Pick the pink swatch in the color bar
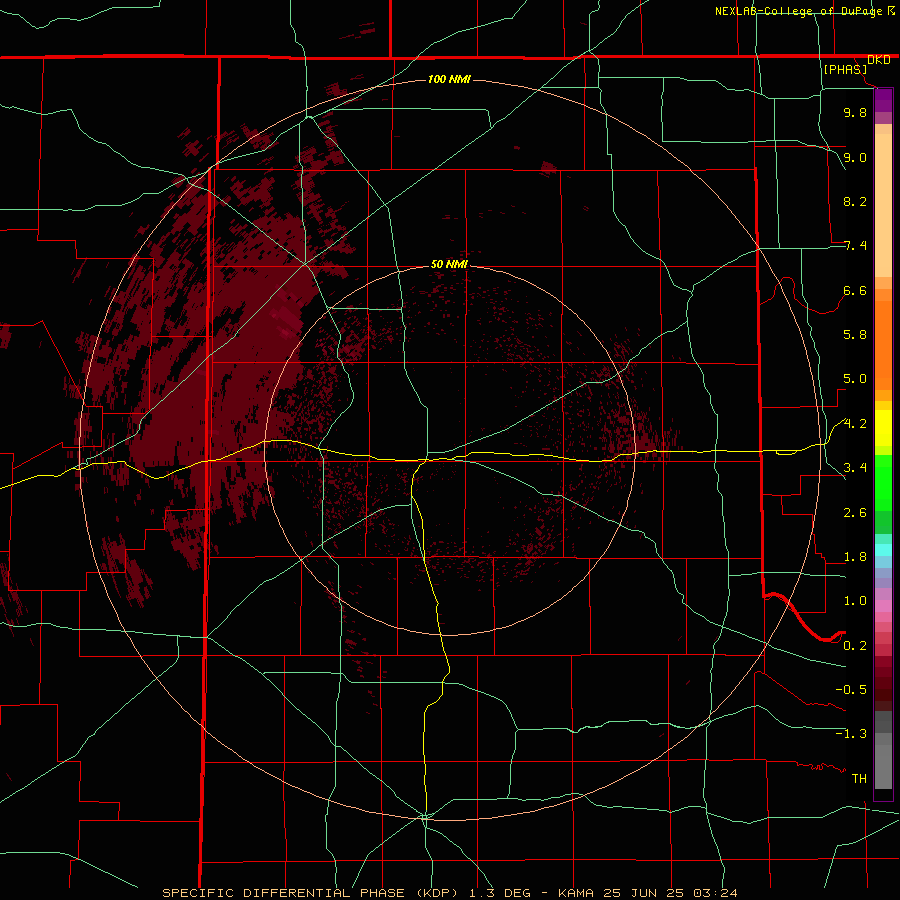Viewport: 900px width, 900px height. 883,606
